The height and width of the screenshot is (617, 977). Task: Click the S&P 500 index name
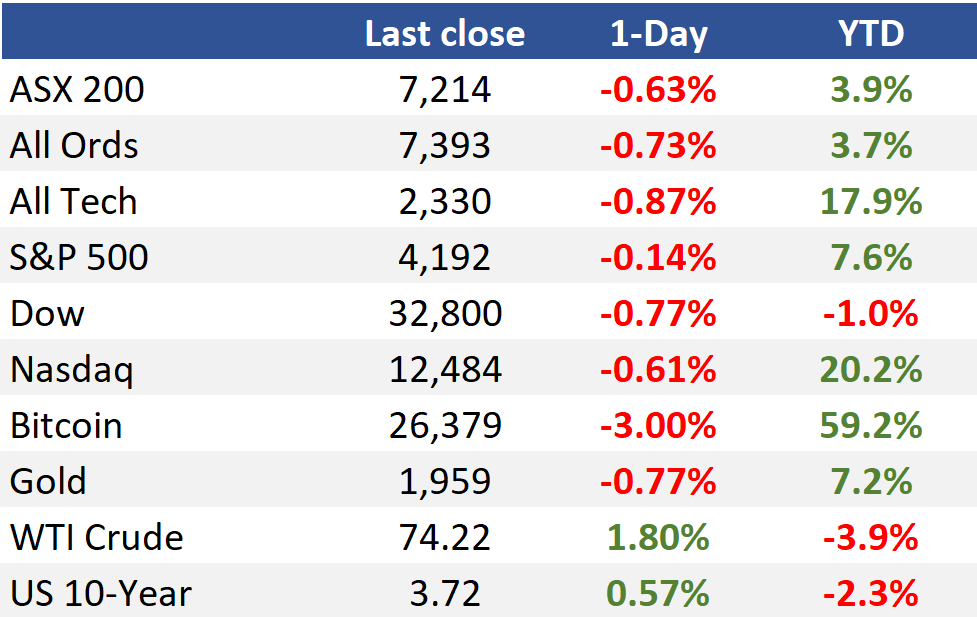79,258
